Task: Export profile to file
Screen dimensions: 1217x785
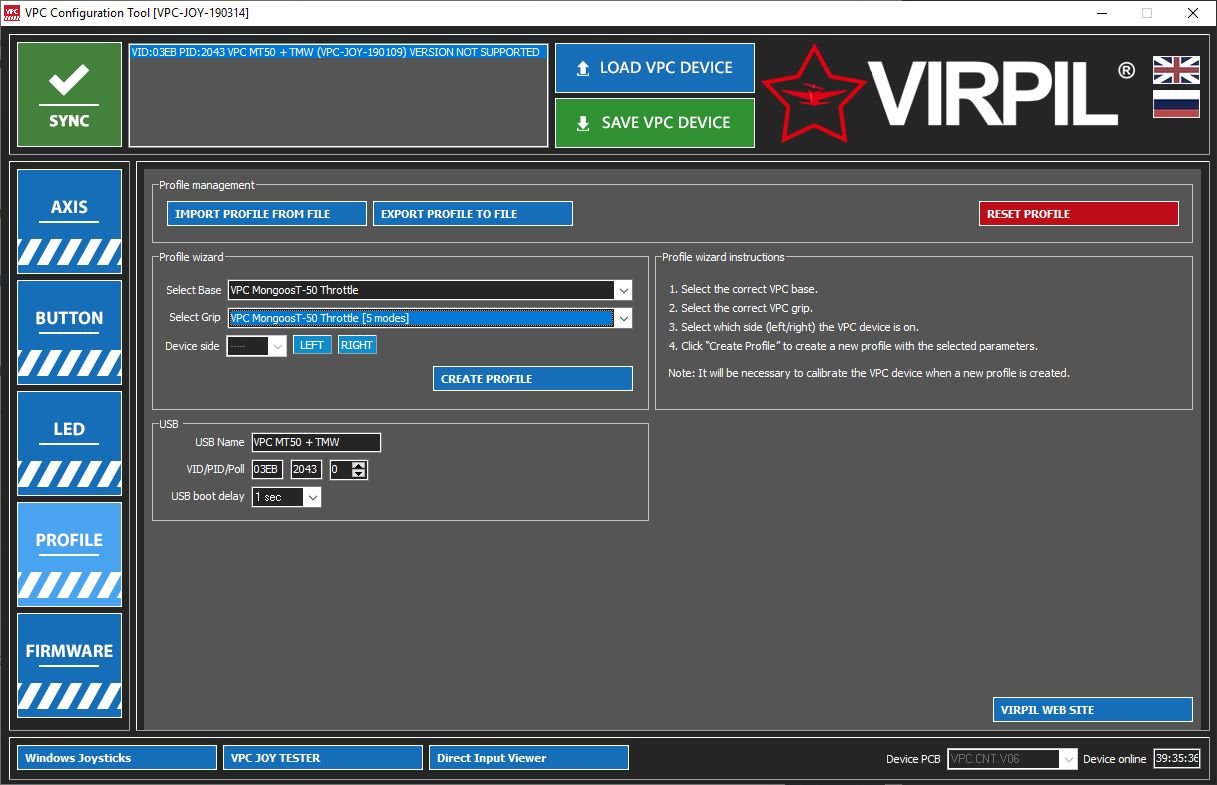Action: coord(473,214)
